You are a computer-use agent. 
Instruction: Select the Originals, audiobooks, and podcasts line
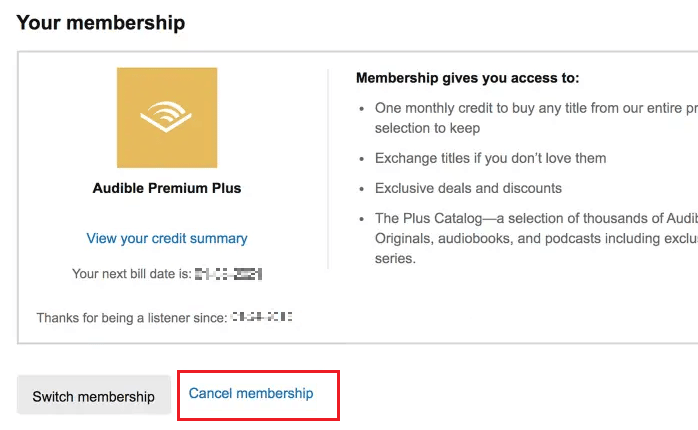536,239
